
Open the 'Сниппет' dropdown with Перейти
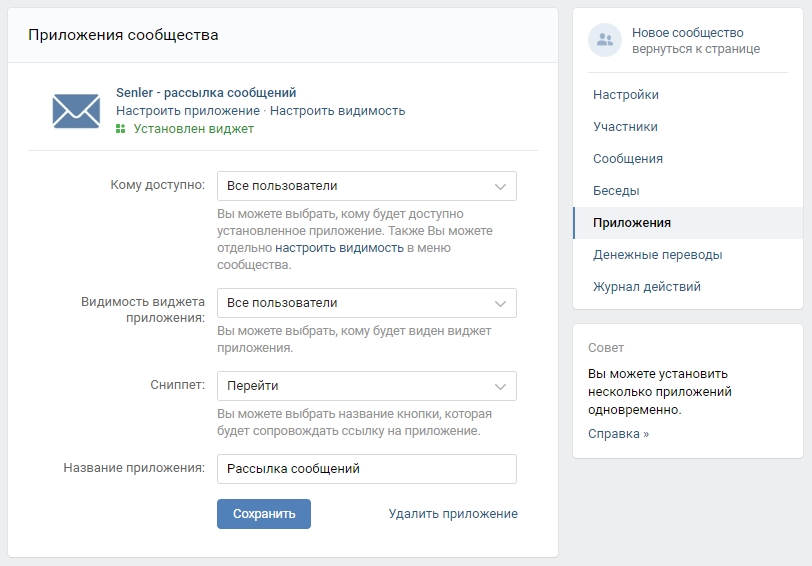(x=366, y=386)
